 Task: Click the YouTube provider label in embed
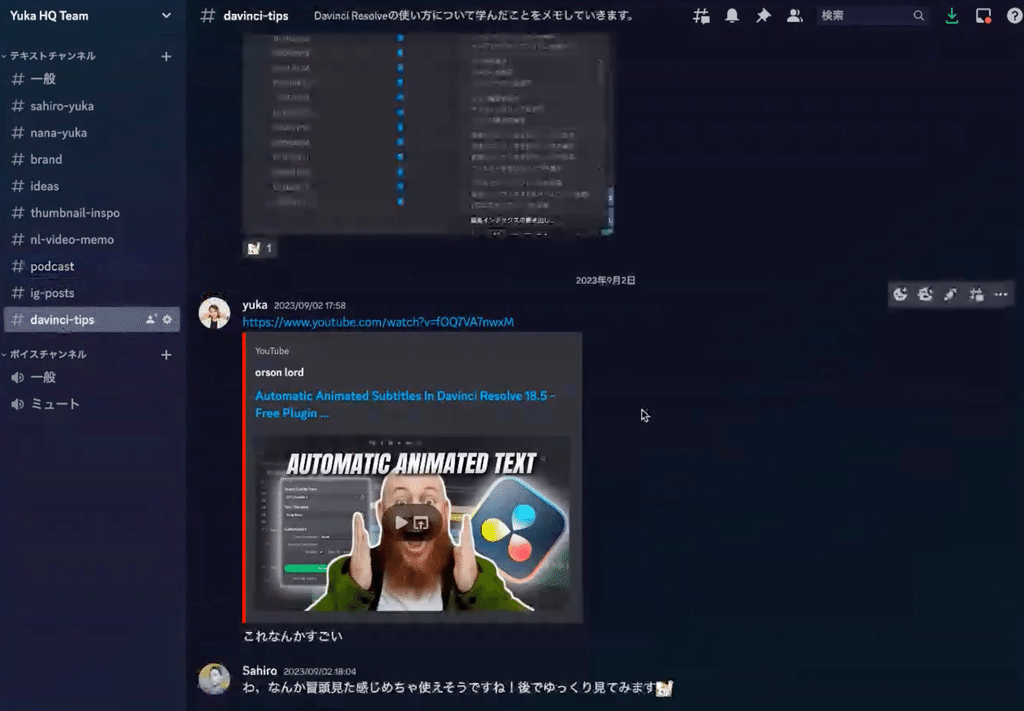(272, 351)
